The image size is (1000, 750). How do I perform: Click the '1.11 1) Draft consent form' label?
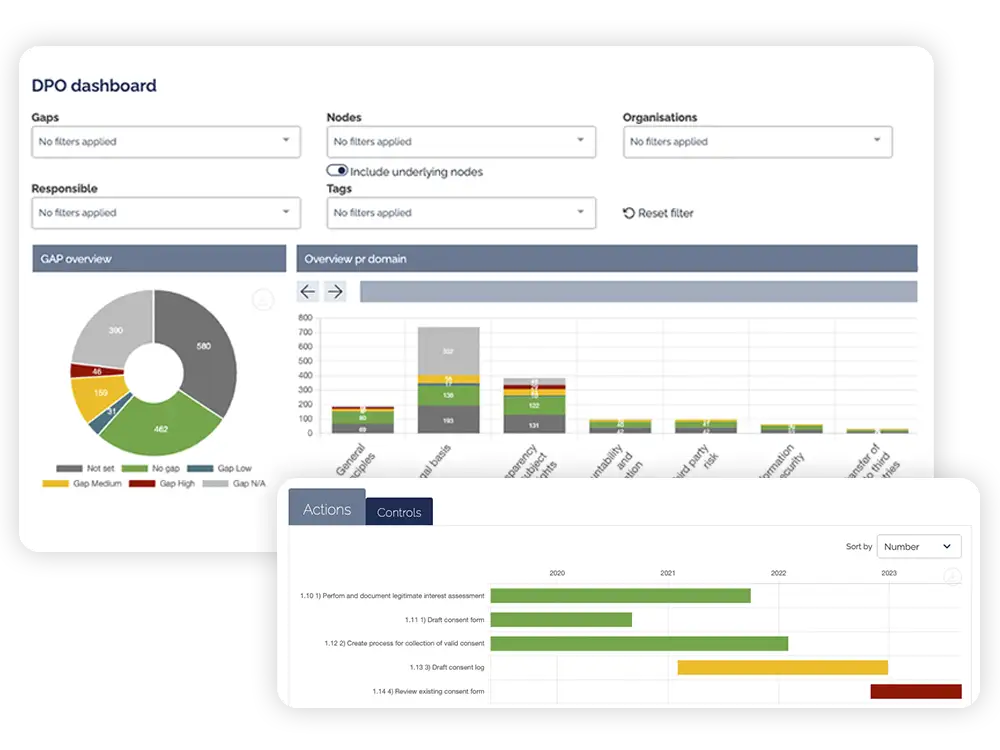pyautogui.click(x=445, y=619)
